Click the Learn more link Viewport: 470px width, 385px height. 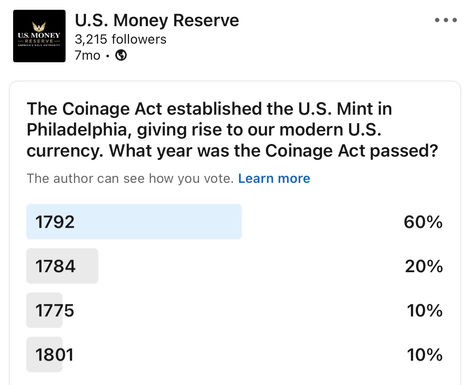274,178
